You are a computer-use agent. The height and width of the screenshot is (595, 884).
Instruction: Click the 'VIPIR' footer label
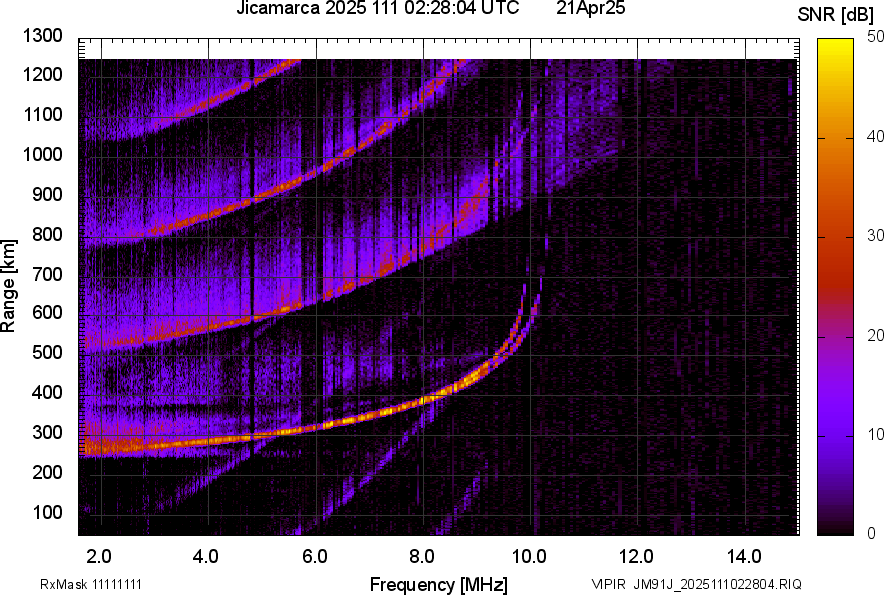[x=608, y=584]
